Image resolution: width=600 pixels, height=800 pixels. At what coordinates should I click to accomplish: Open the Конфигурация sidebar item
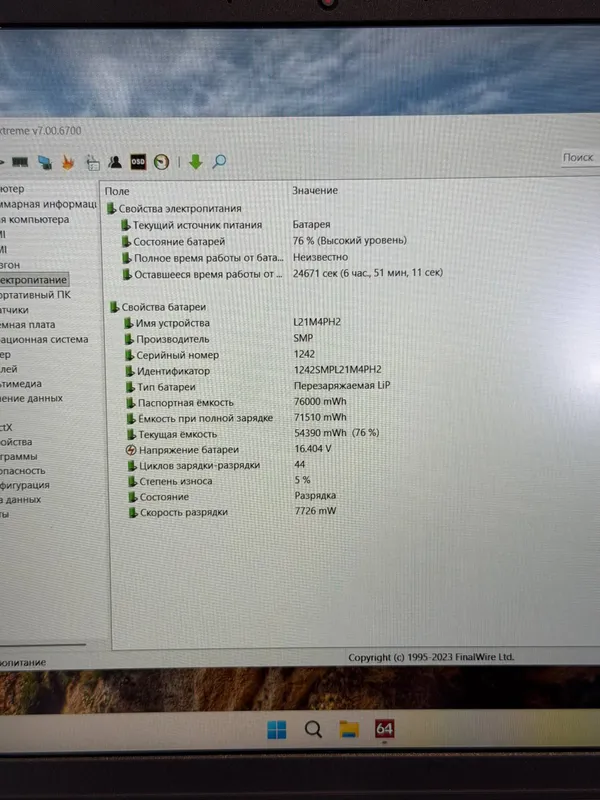tap(24, 485)
